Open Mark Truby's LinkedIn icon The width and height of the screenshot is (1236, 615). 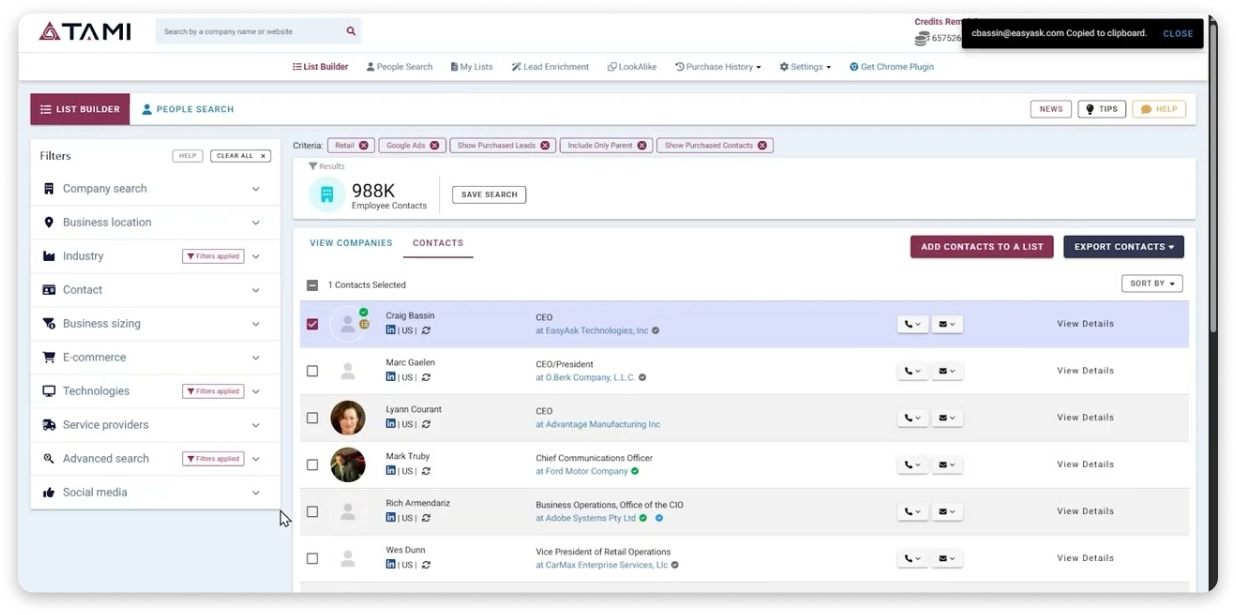[391, 471]
